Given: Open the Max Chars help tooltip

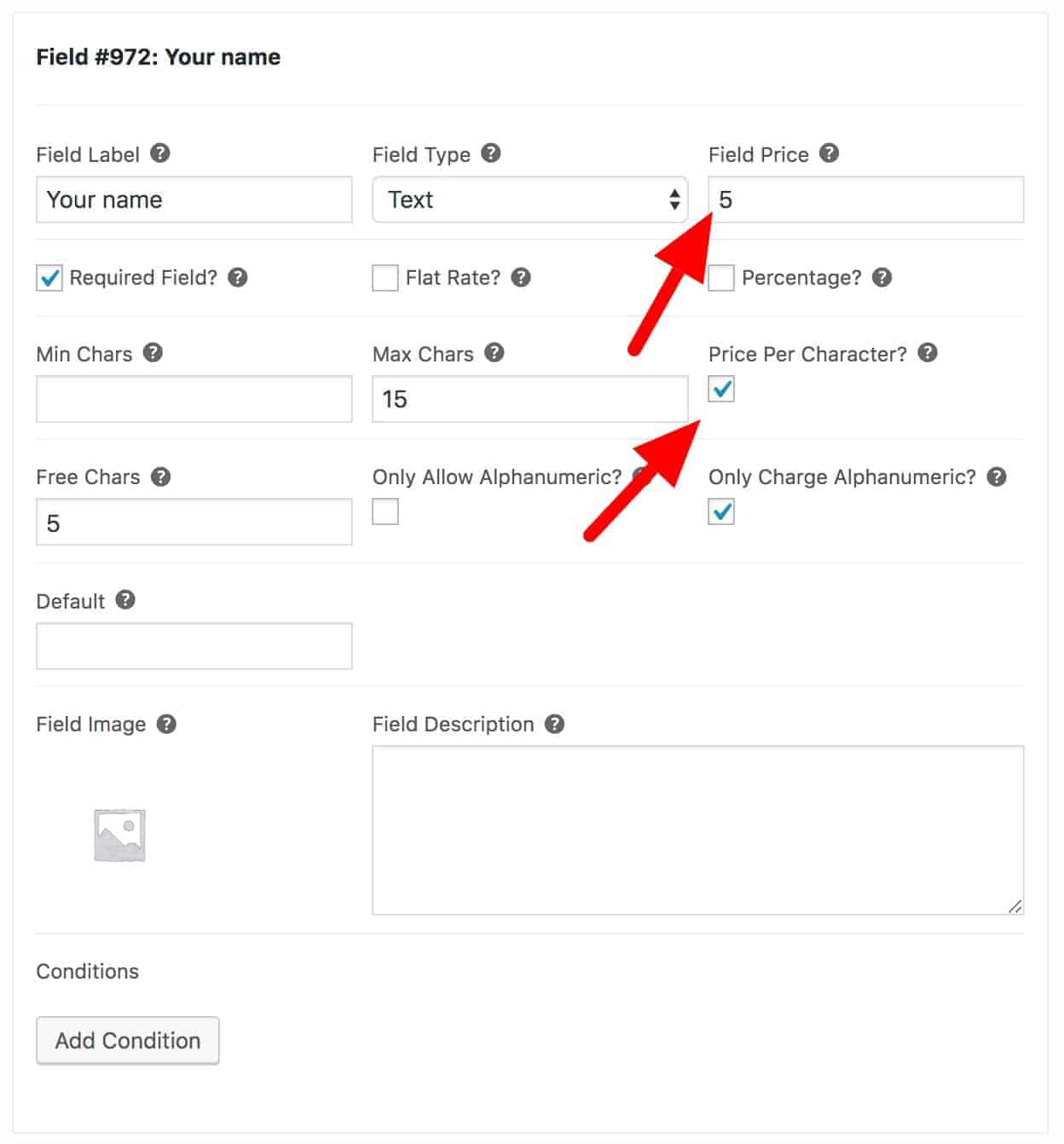Looking at the screenshot, I should pyautogui.click(x=494, y=353).
